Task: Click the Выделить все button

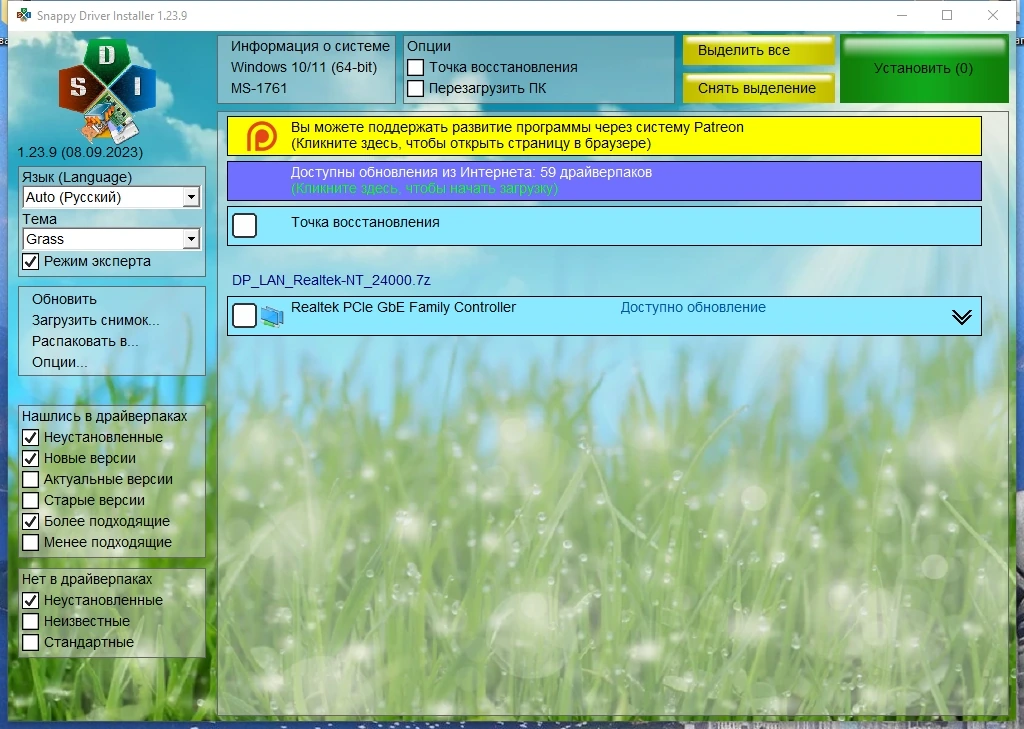Action: coord(759,50)
